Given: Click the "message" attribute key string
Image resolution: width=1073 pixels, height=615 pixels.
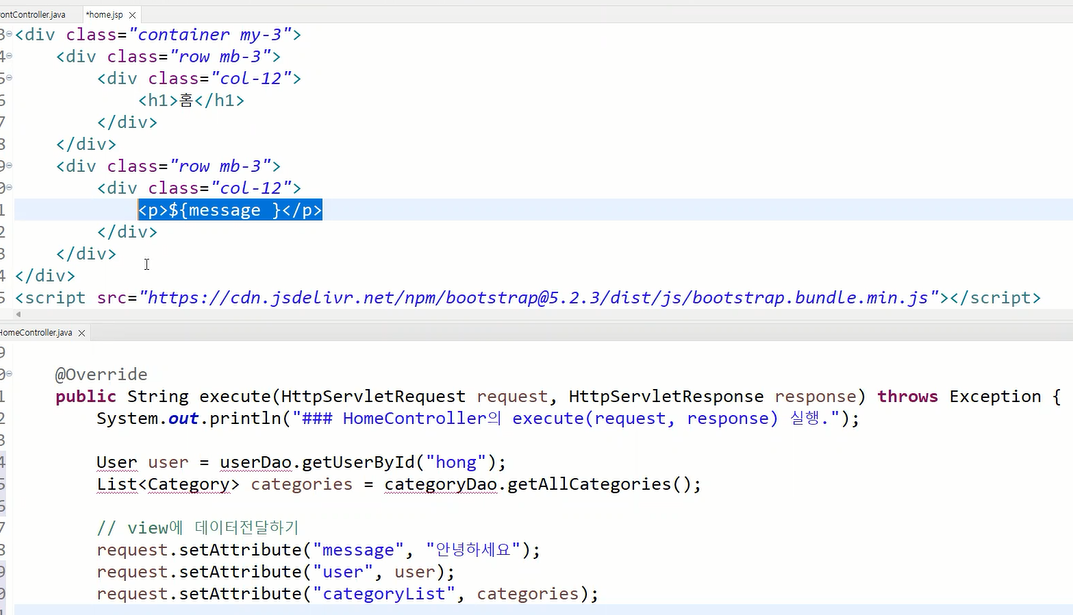Looking at the screenshot, I should (359, 550).
